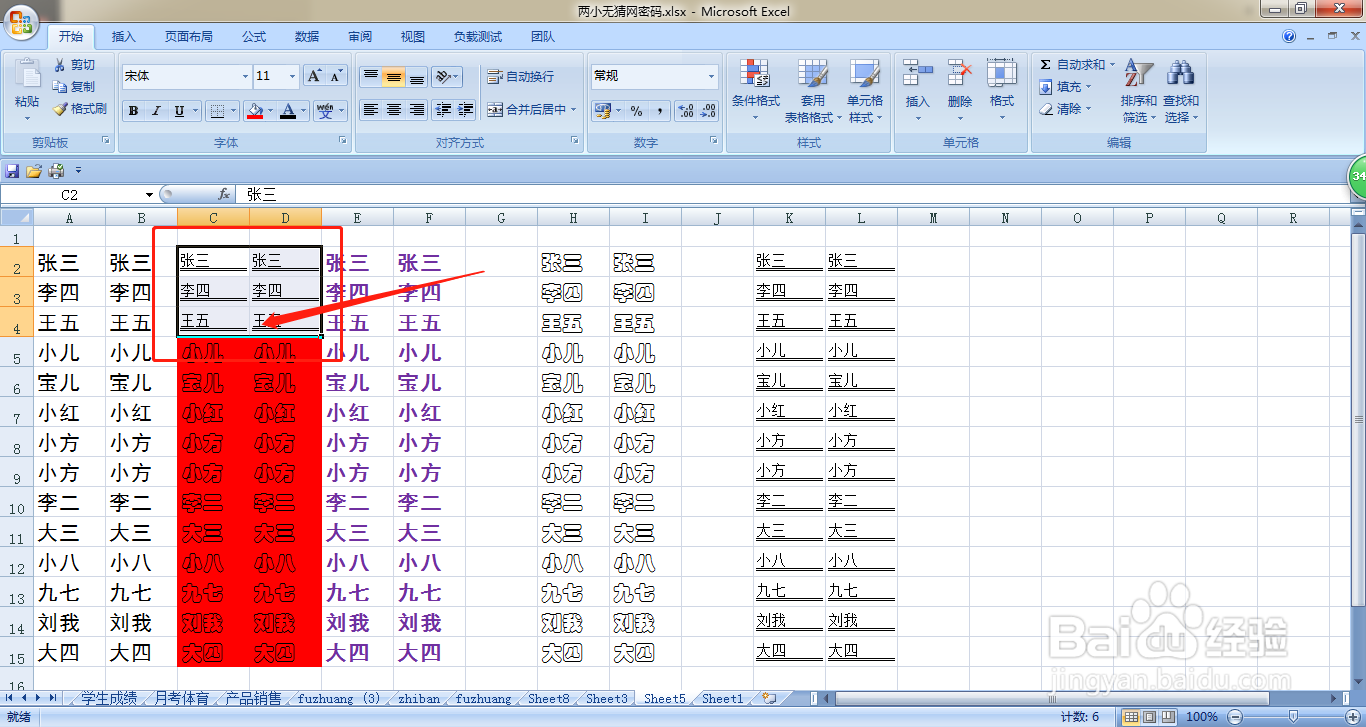The height and width of the screenshot is (727, 1366).
Task: Click the Insert cells (插入) icon
Action: pyautogui.click(x=917, y=73)
